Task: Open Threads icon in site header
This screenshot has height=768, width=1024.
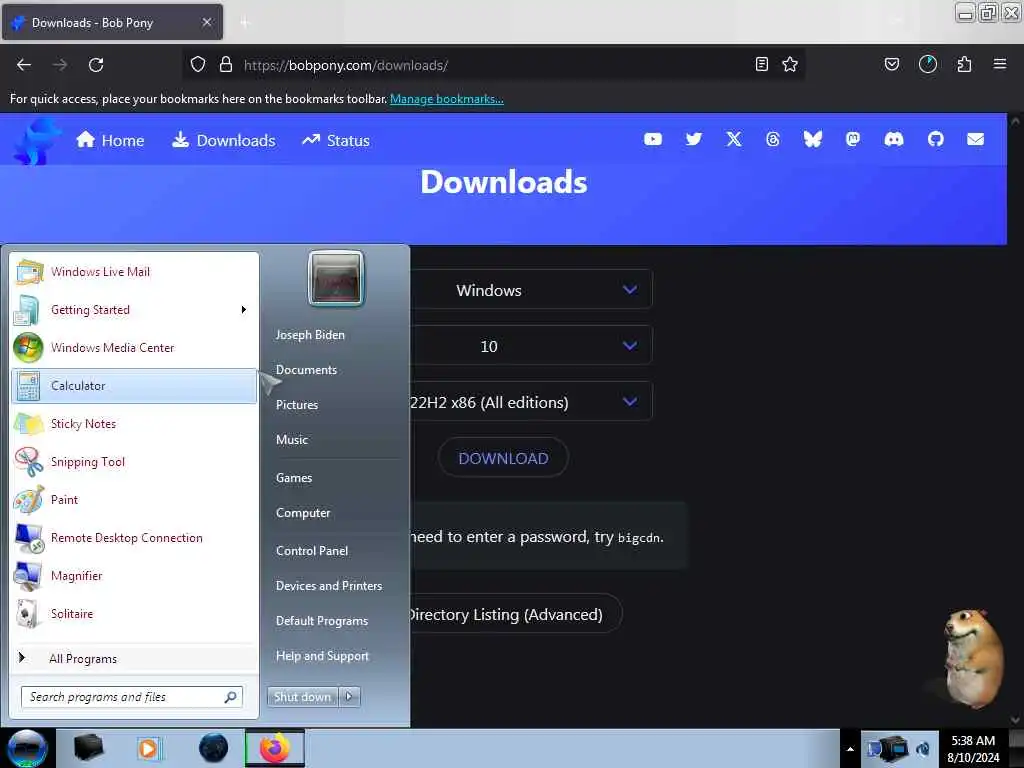Action: [x=773, y=139]
